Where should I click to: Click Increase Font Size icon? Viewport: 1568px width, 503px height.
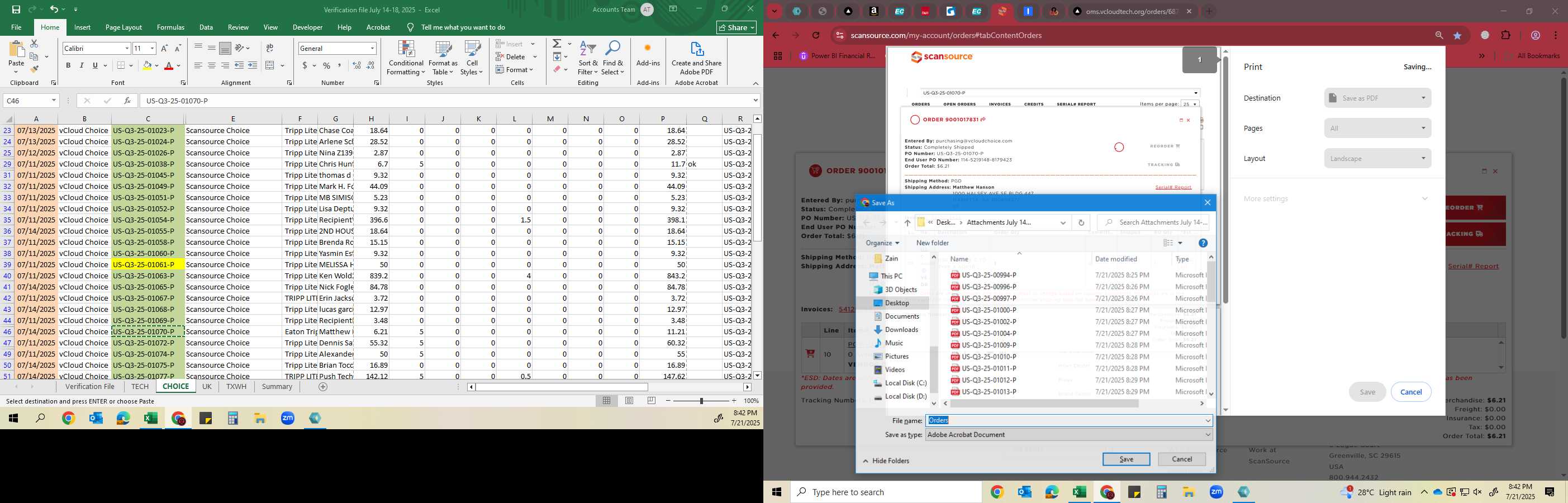tap(164, 48)
